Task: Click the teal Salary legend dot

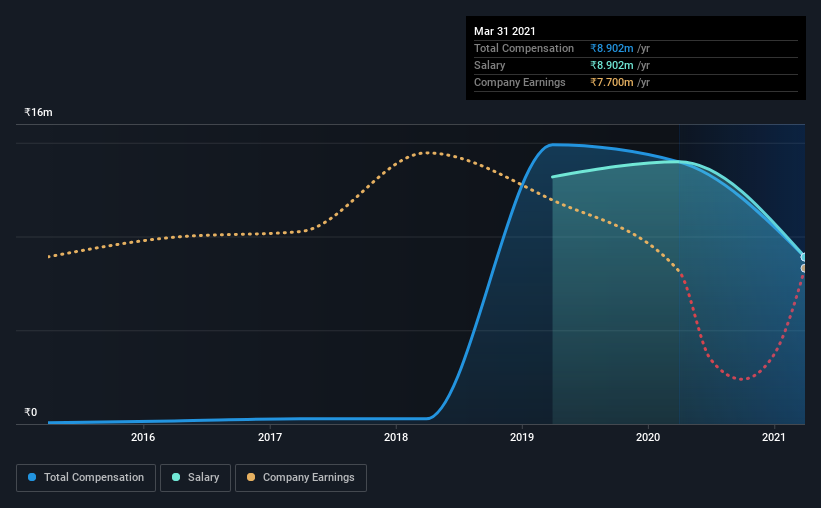Action: click(x=176, y=477)
